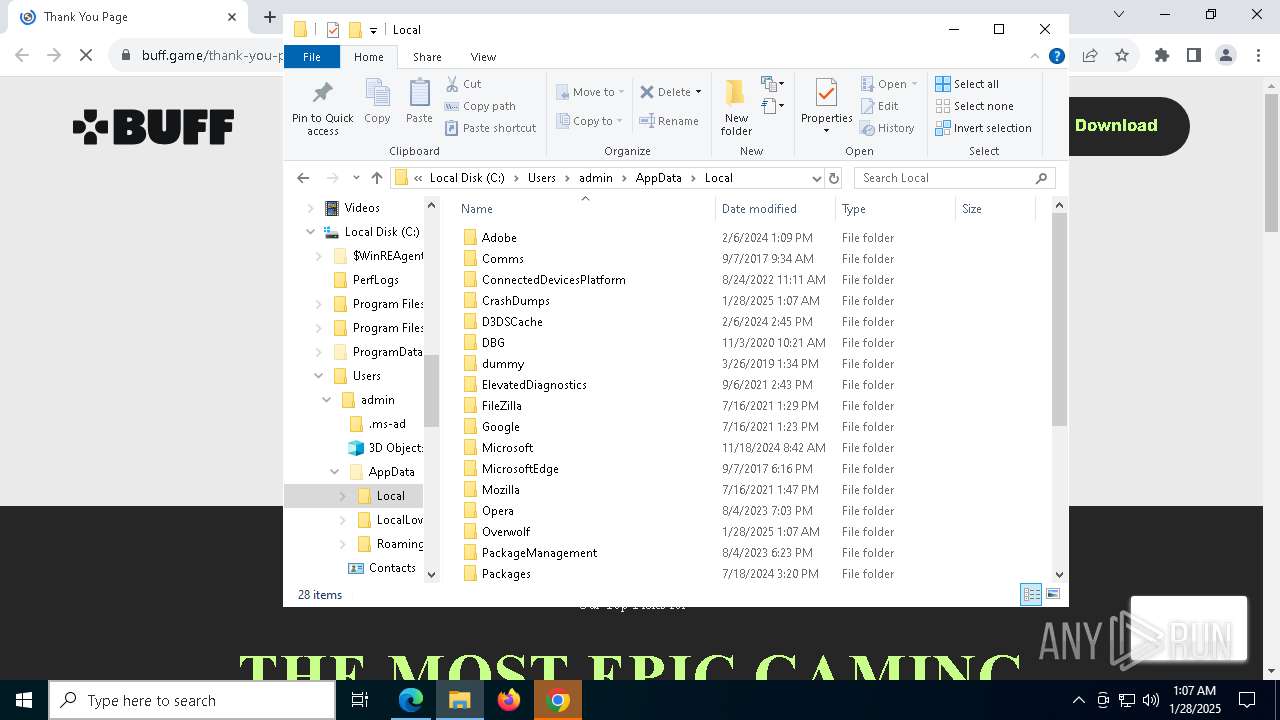
Task: Switch to the Home ribbon tab
Action: (368, 57)
